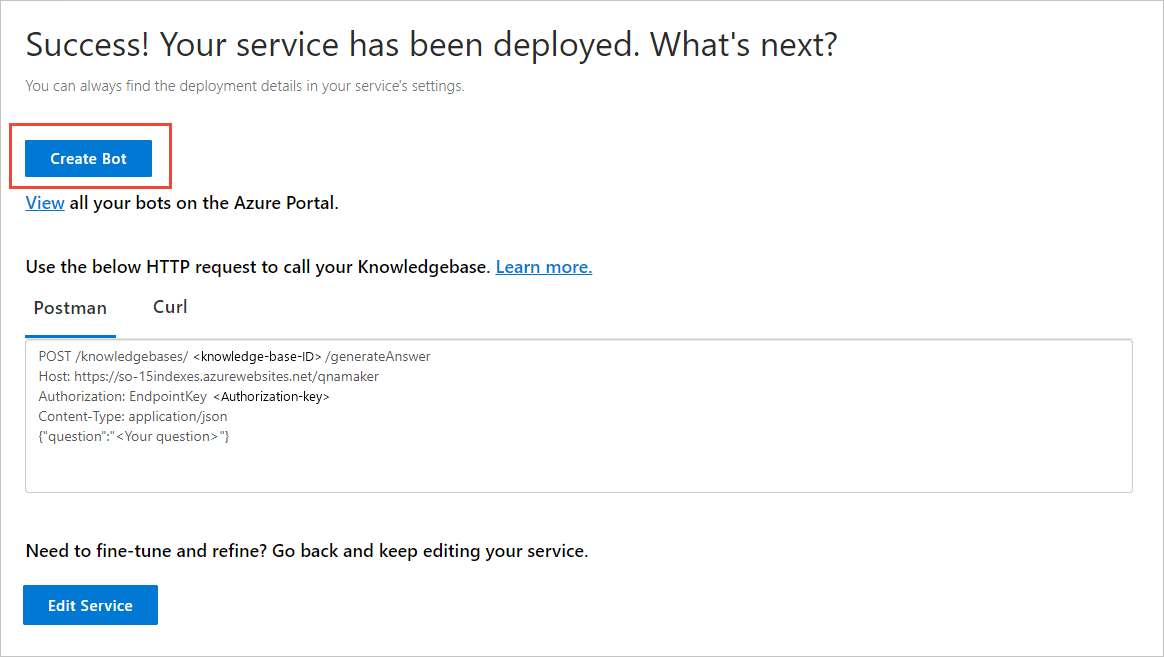1164x657 pixels.
Task: Click the <Authorization-key> placeholder
Action: [x=271, y=396]
